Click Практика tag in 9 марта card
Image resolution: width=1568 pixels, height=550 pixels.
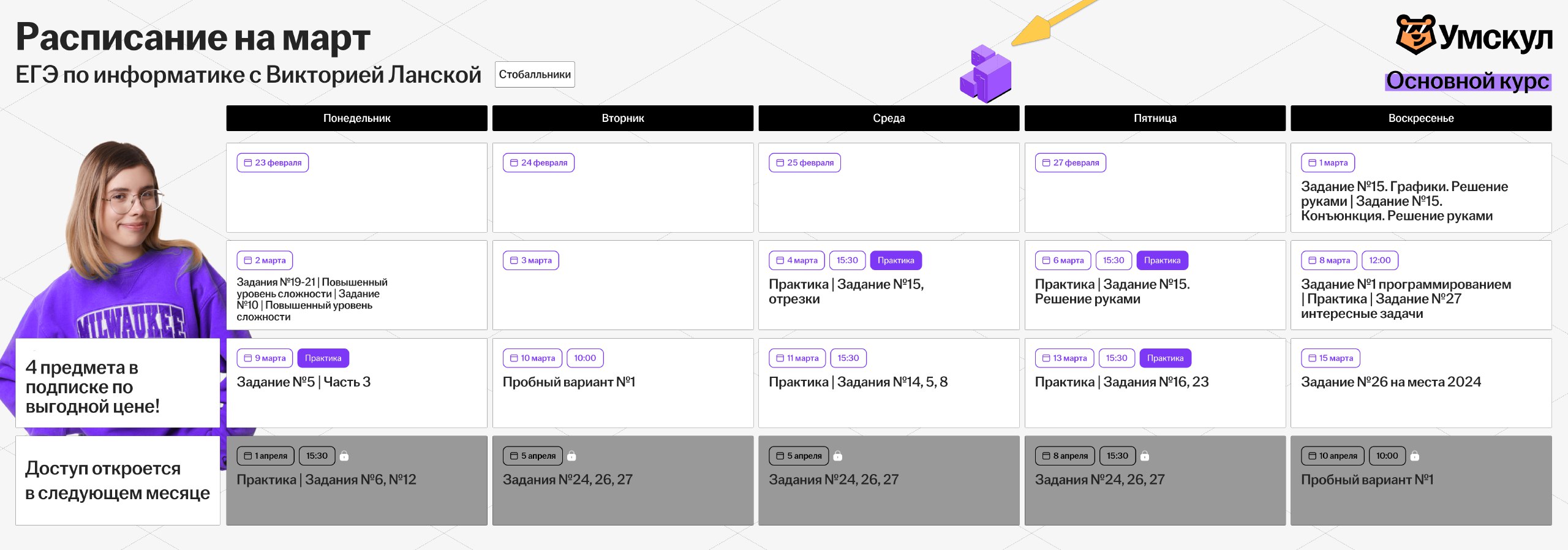point(323,358)
